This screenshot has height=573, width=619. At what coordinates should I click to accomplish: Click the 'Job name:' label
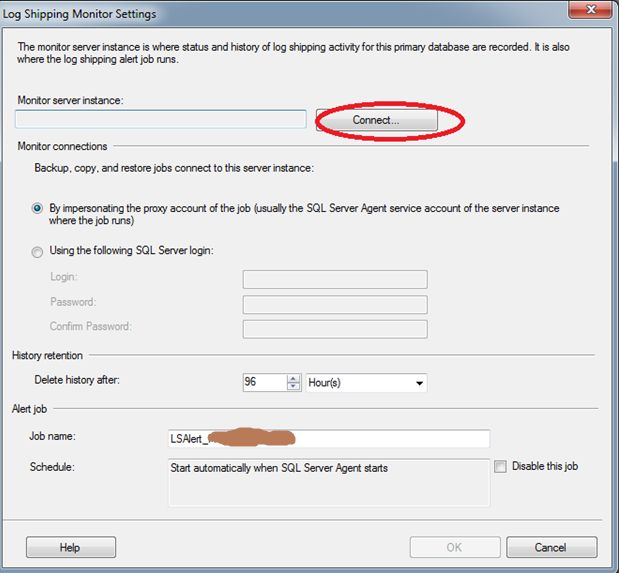[x=53, y=436]
